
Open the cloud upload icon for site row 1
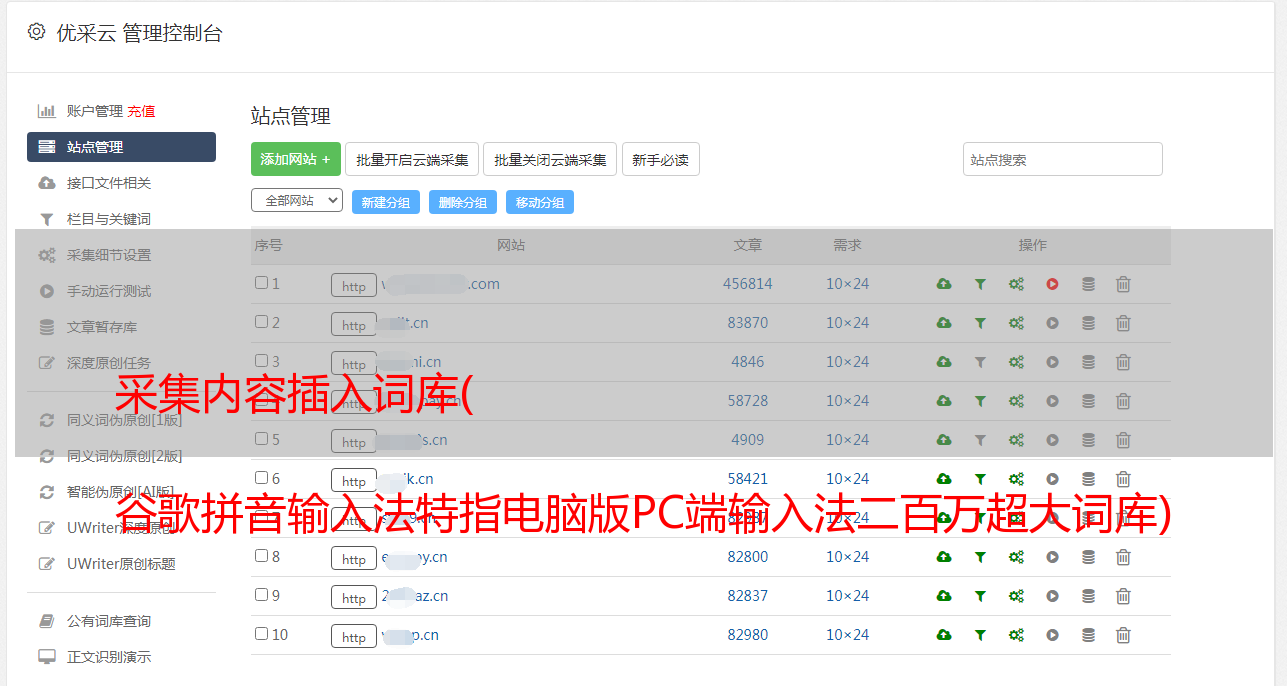tap(944, 284)
